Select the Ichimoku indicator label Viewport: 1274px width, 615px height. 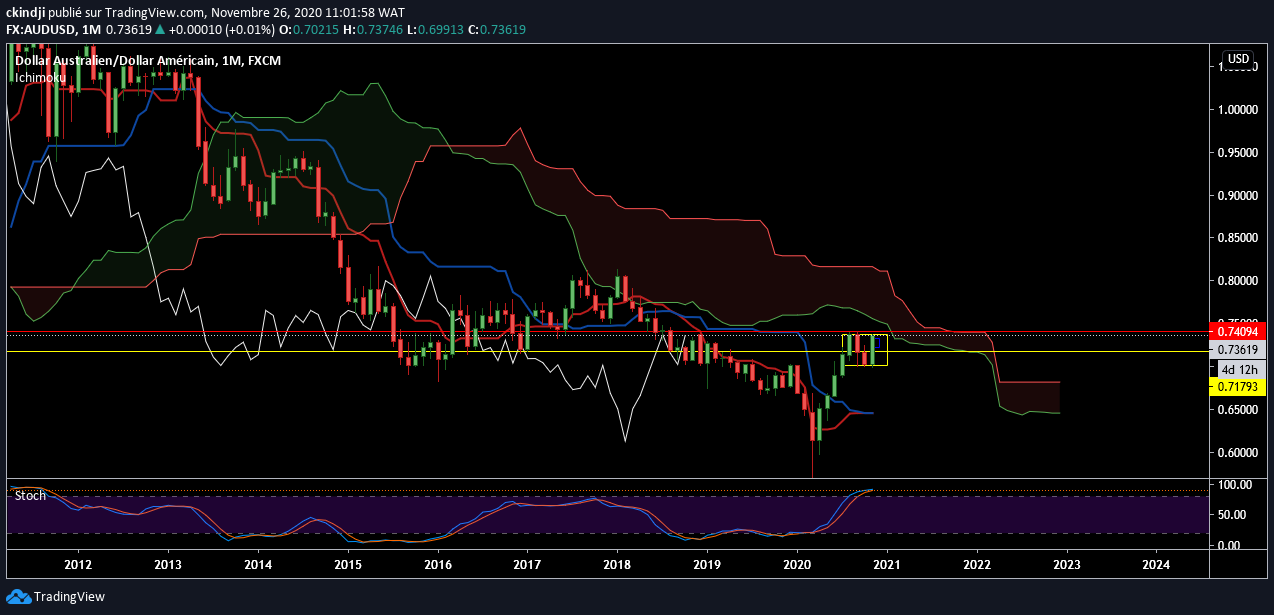[39, 76]
